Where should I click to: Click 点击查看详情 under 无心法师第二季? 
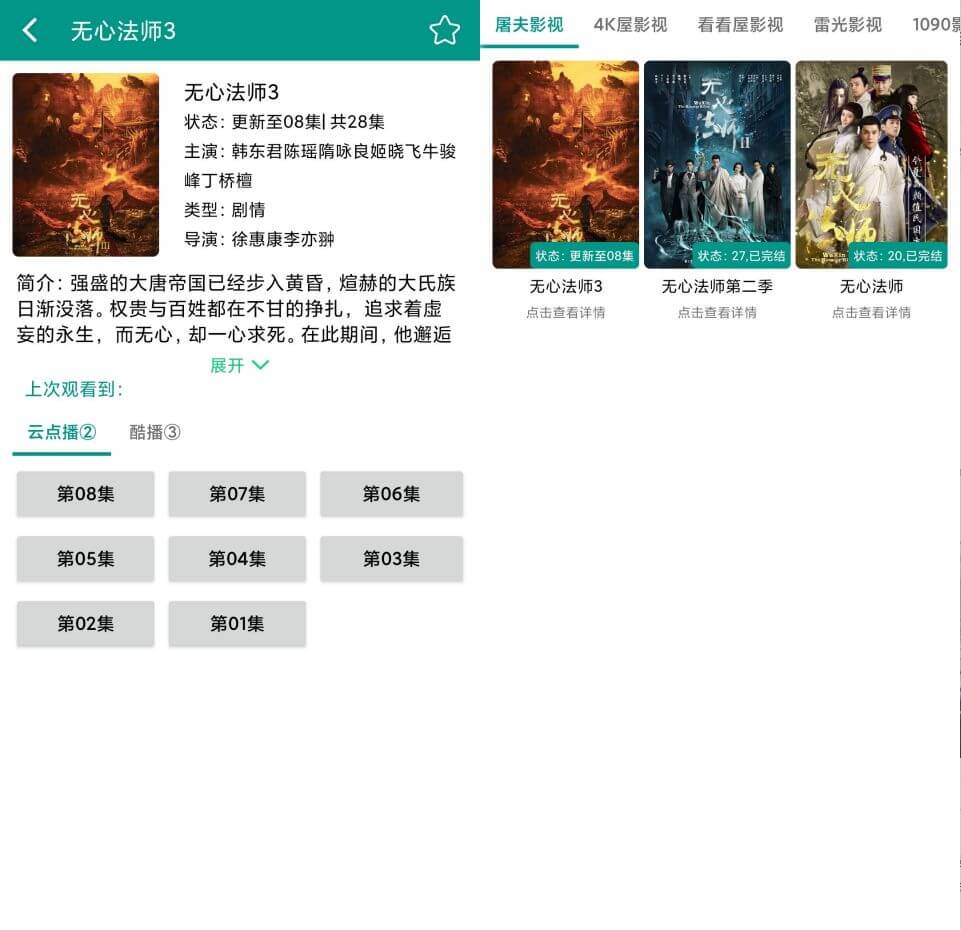[717, 313]
